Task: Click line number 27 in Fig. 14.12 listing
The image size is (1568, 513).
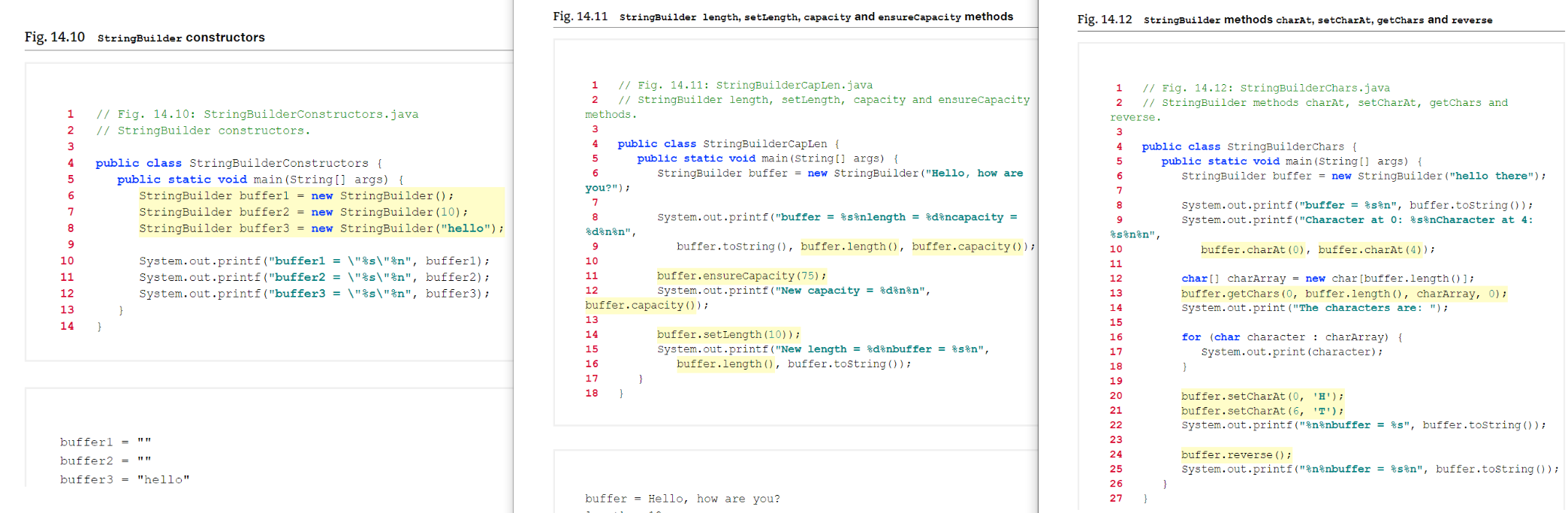Action: click(1116, 498)
